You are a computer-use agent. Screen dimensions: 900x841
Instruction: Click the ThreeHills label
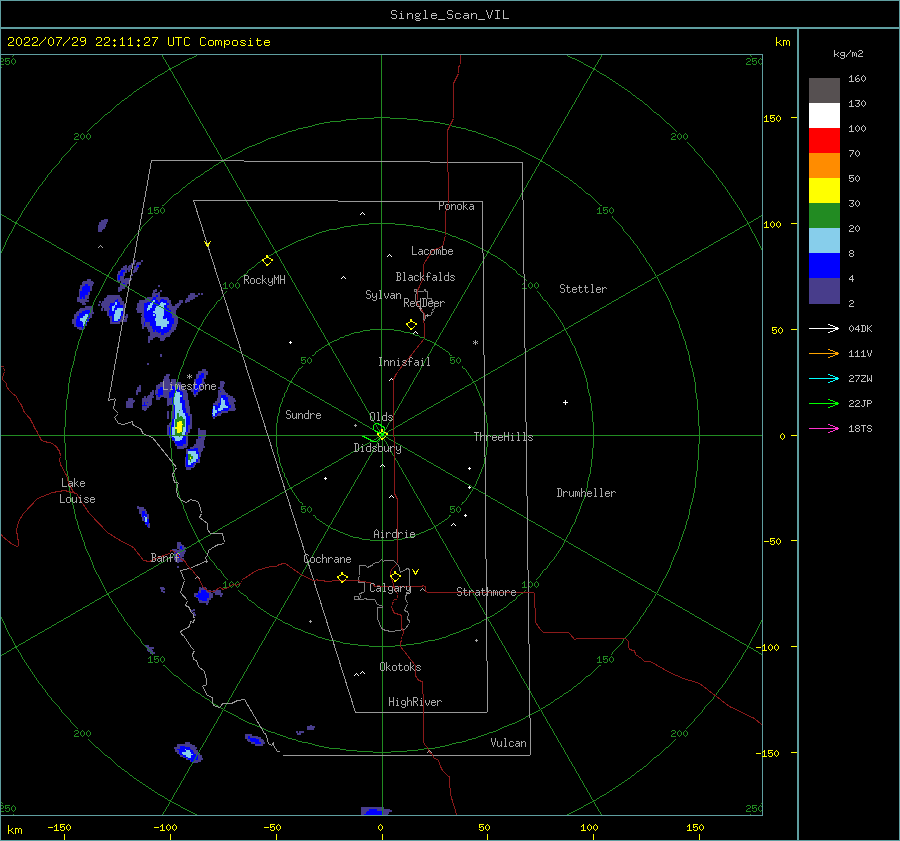[503, 437]
